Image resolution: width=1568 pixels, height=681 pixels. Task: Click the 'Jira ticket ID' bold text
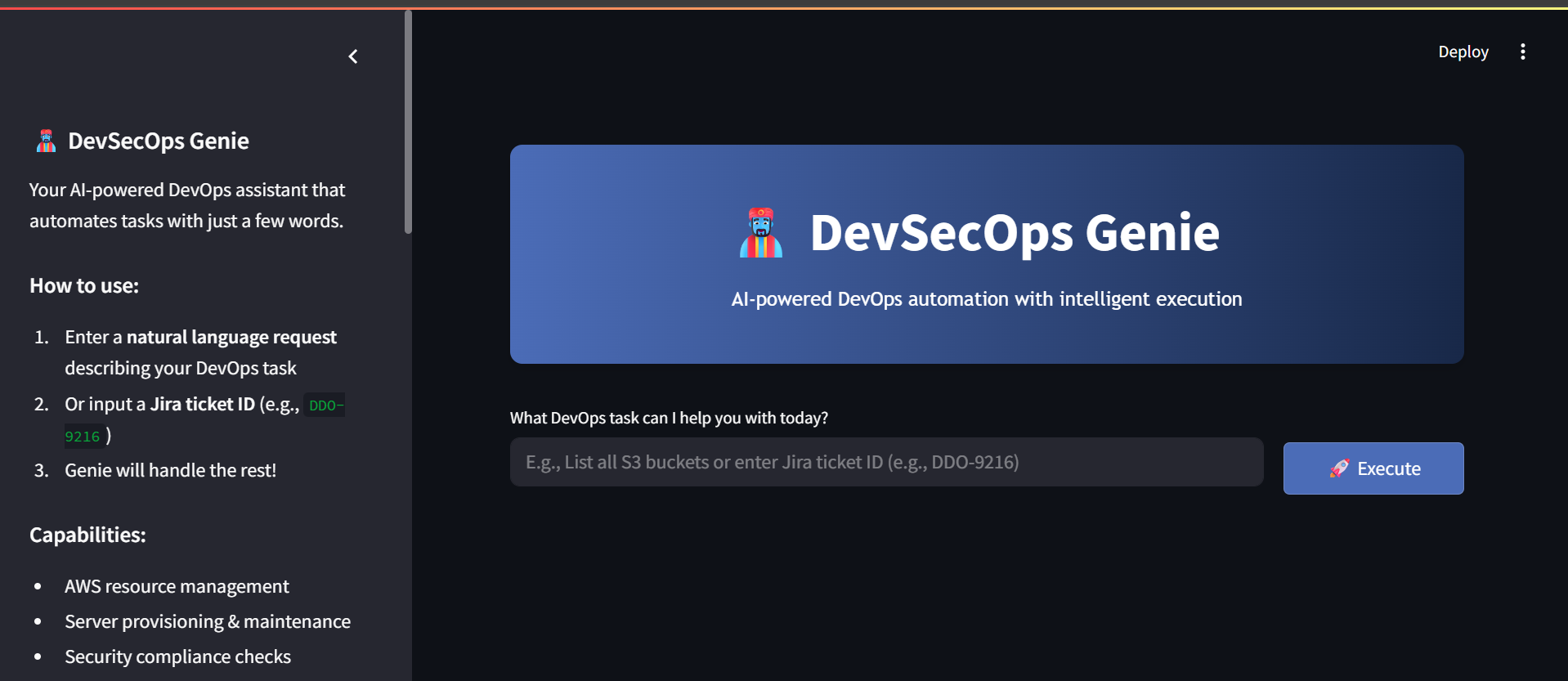pos(202,404)
